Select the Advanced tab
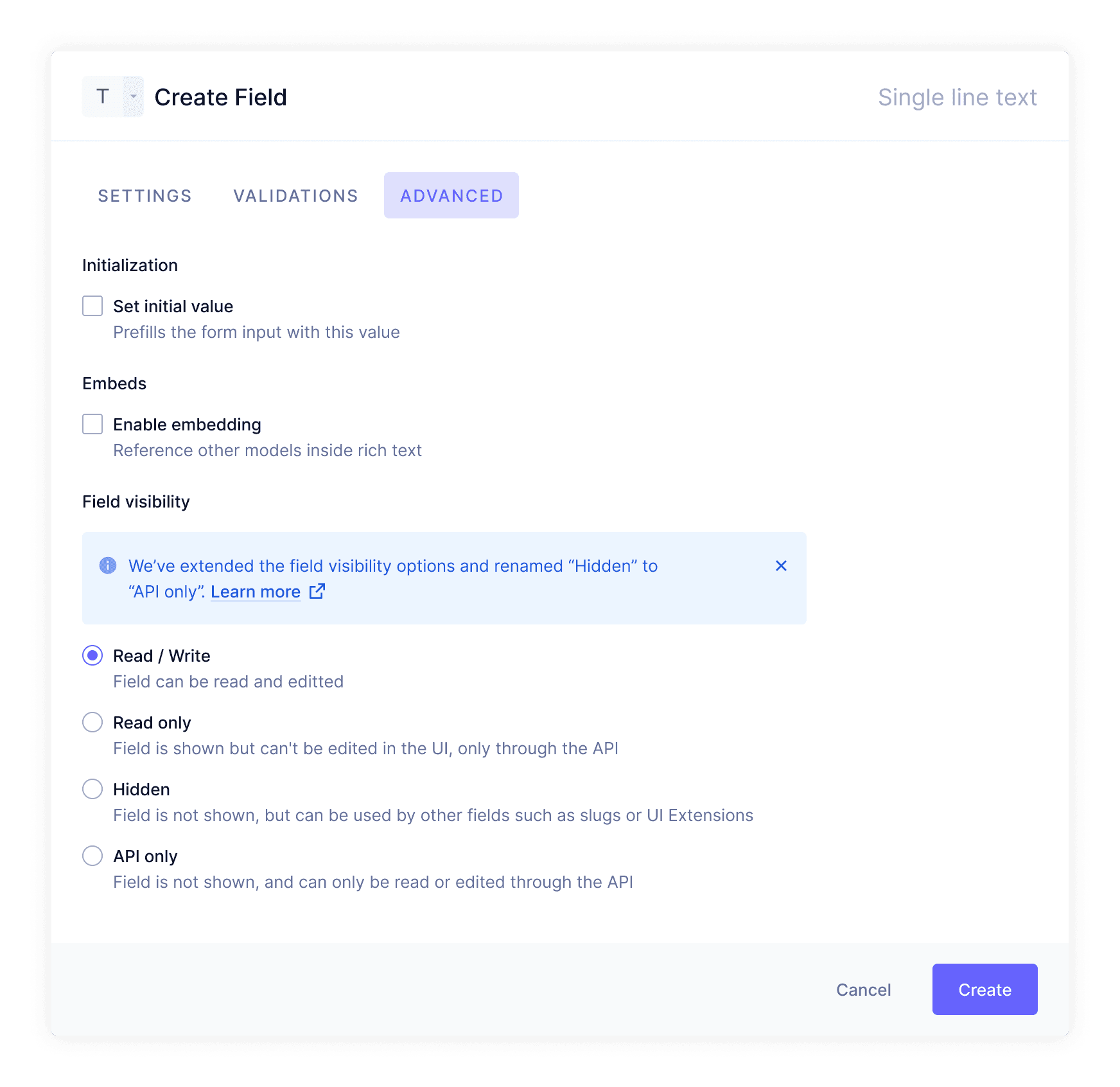Viewport: 1120px width, 1087px height. (x=451, y=195)
